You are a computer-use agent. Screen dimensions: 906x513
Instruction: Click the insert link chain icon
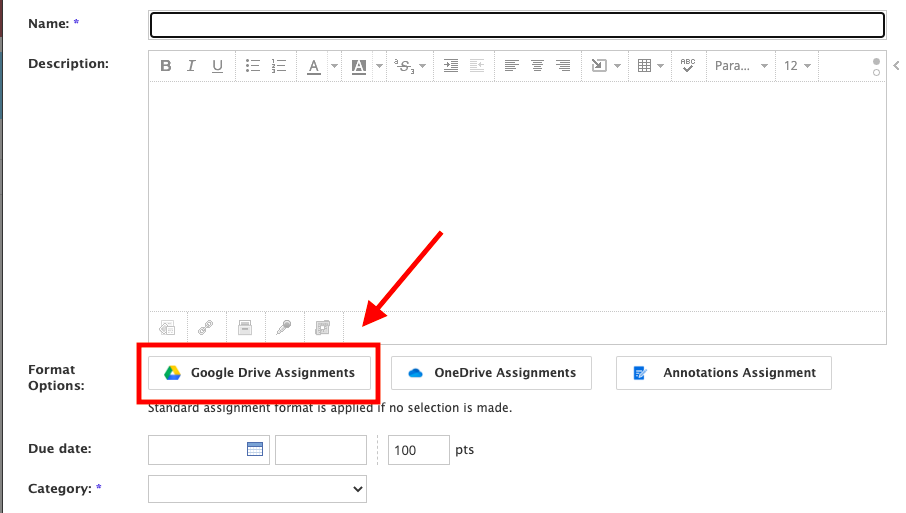click(206, 328)
